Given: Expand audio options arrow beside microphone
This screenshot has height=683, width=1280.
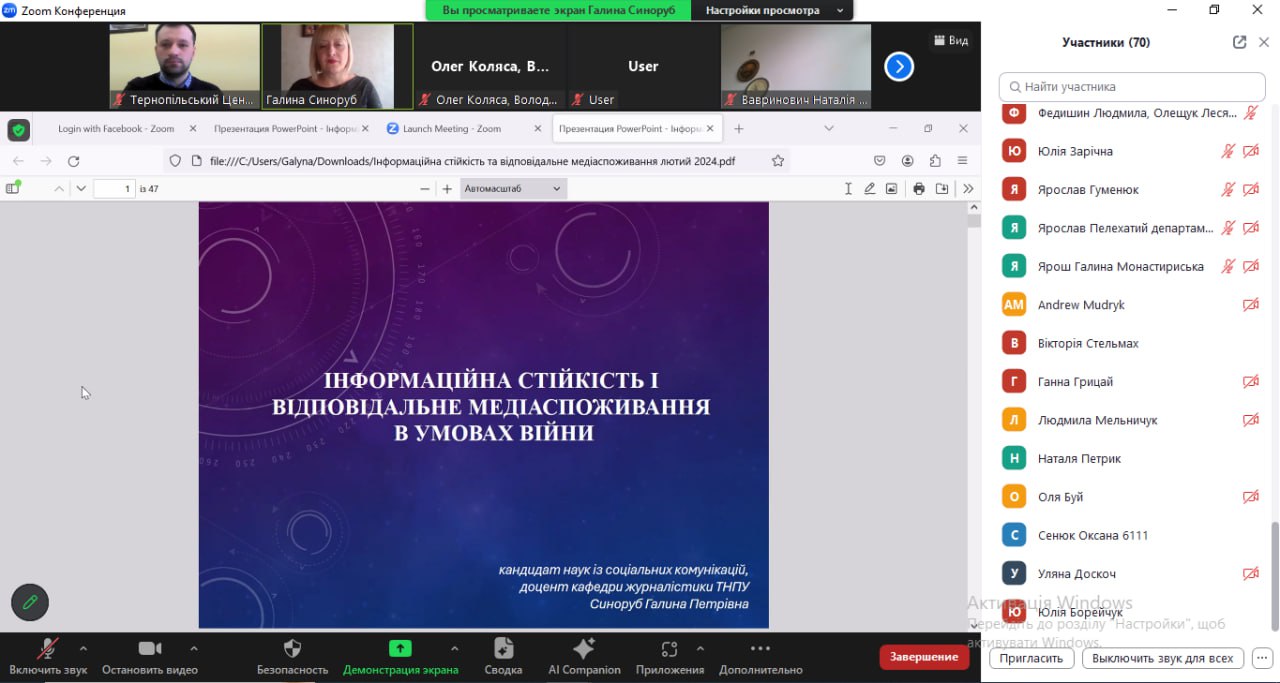Looking at the screenshot, I should click(83, 648).
